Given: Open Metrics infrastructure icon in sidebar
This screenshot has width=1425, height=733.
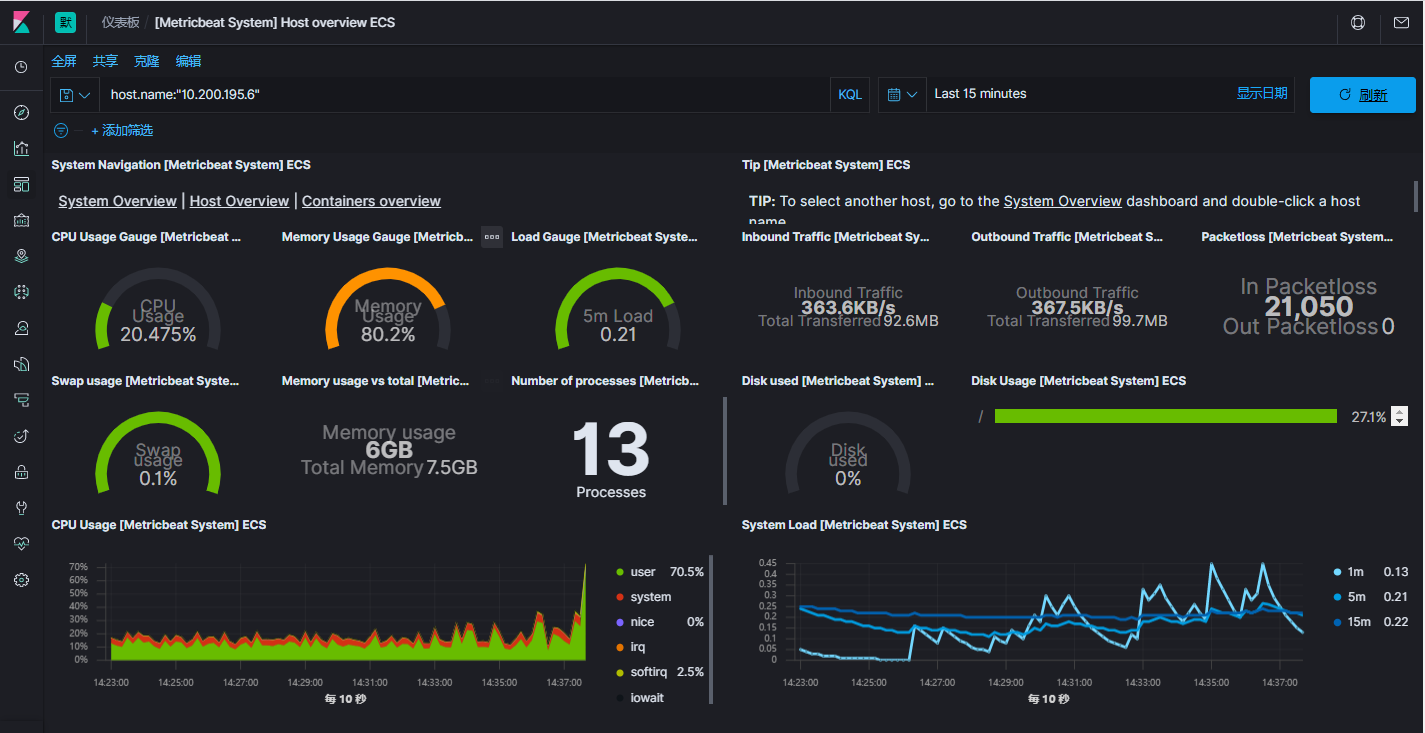Looking at the screenshot, I should [21, 328].
